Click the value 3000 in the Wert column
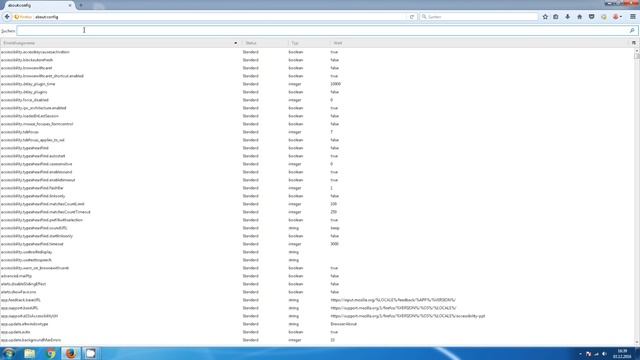Viewport: 640px width, 360px height. (335, 244)
